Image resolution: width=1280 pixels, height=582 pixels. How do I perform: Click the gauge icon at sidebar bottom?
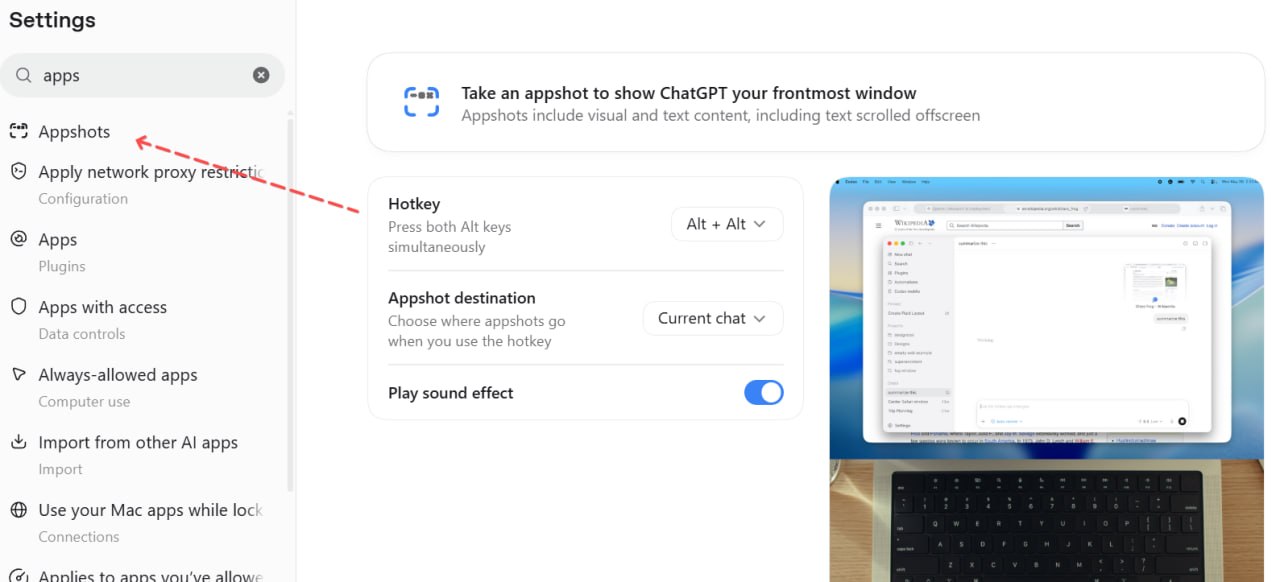18,576
